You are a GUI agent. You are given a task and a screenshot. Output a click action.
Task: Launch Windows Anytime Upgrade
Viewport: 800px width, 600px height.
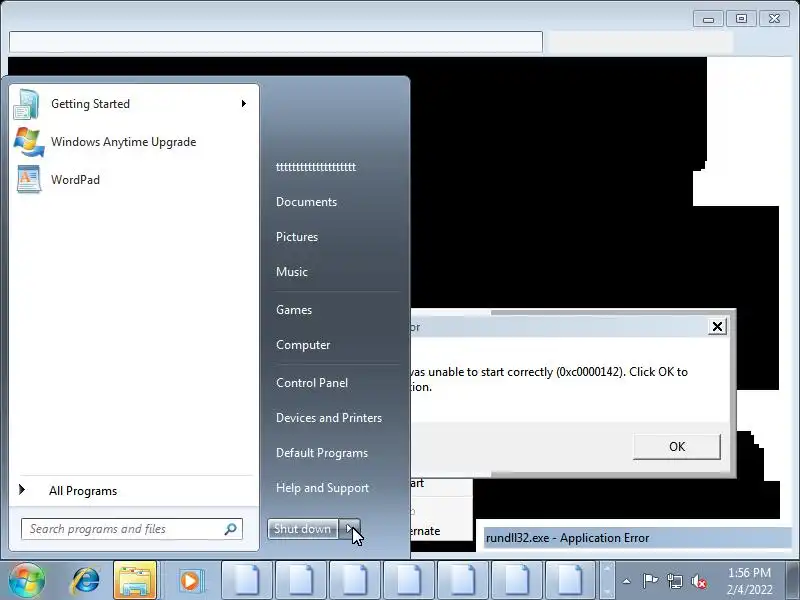[134, 142]
